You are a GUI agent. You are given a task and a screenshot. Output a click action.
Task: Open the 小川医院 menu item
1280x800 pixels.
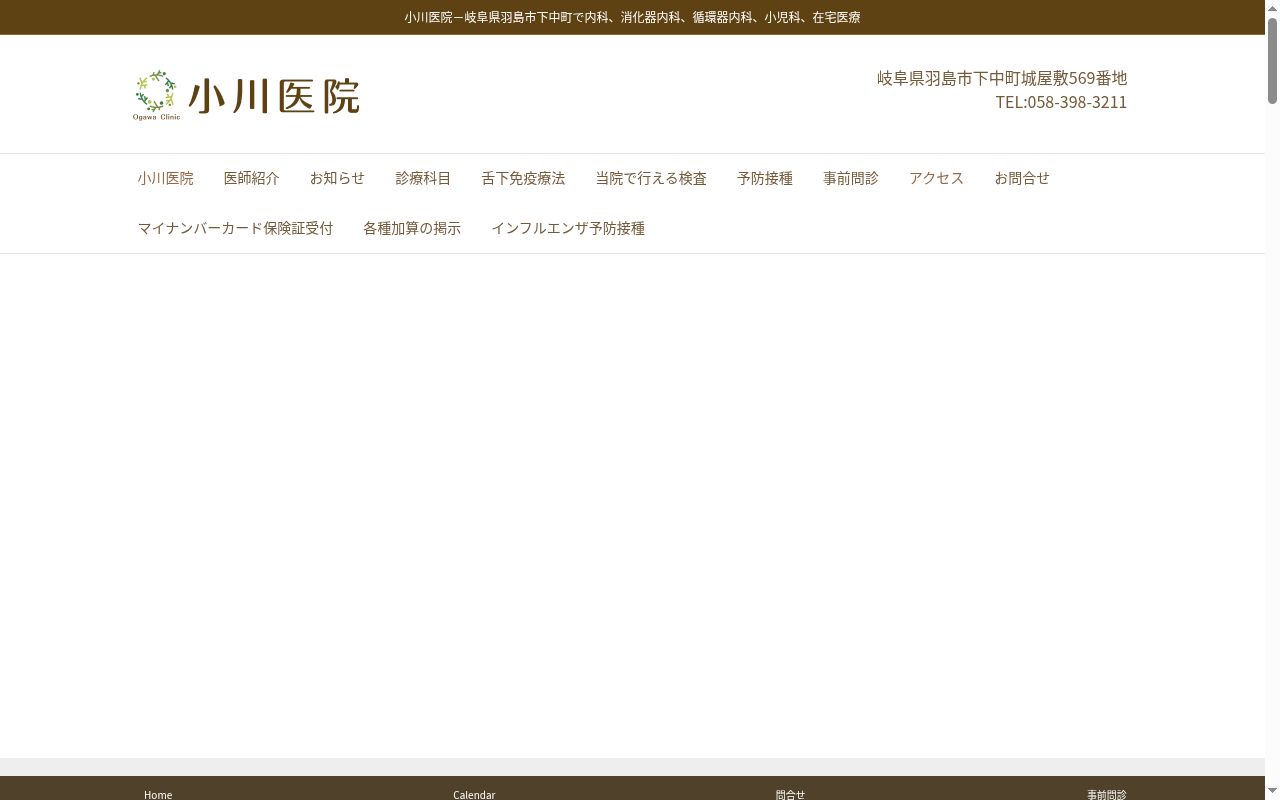coord(166,178)
